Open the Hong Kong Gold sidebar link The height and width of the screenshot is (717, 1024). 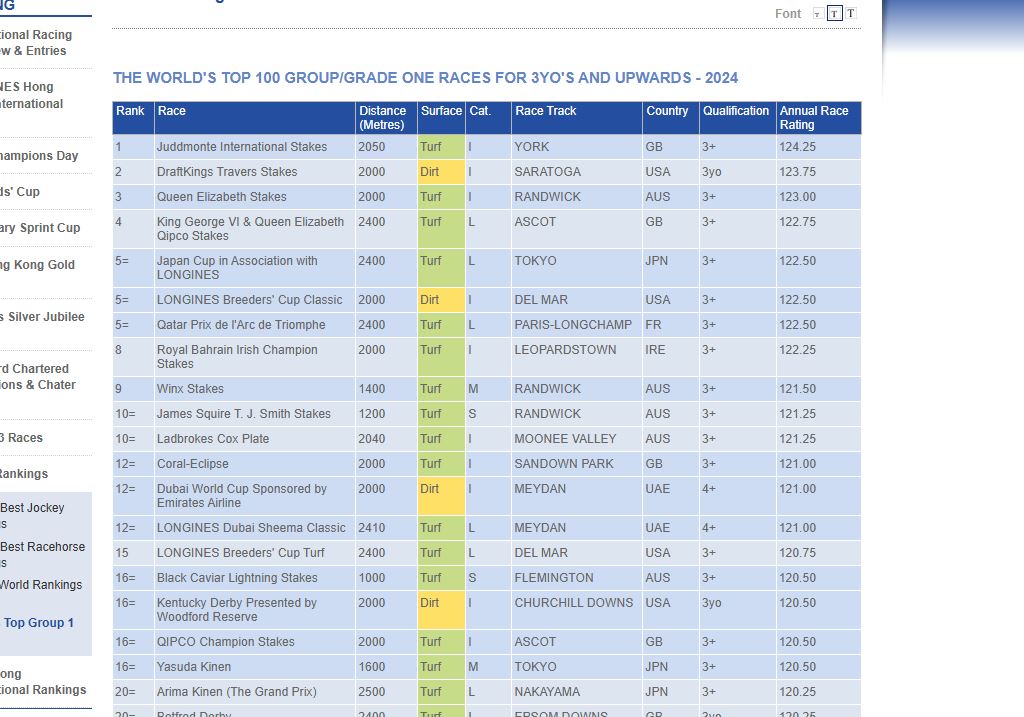[x=37, y=264]
